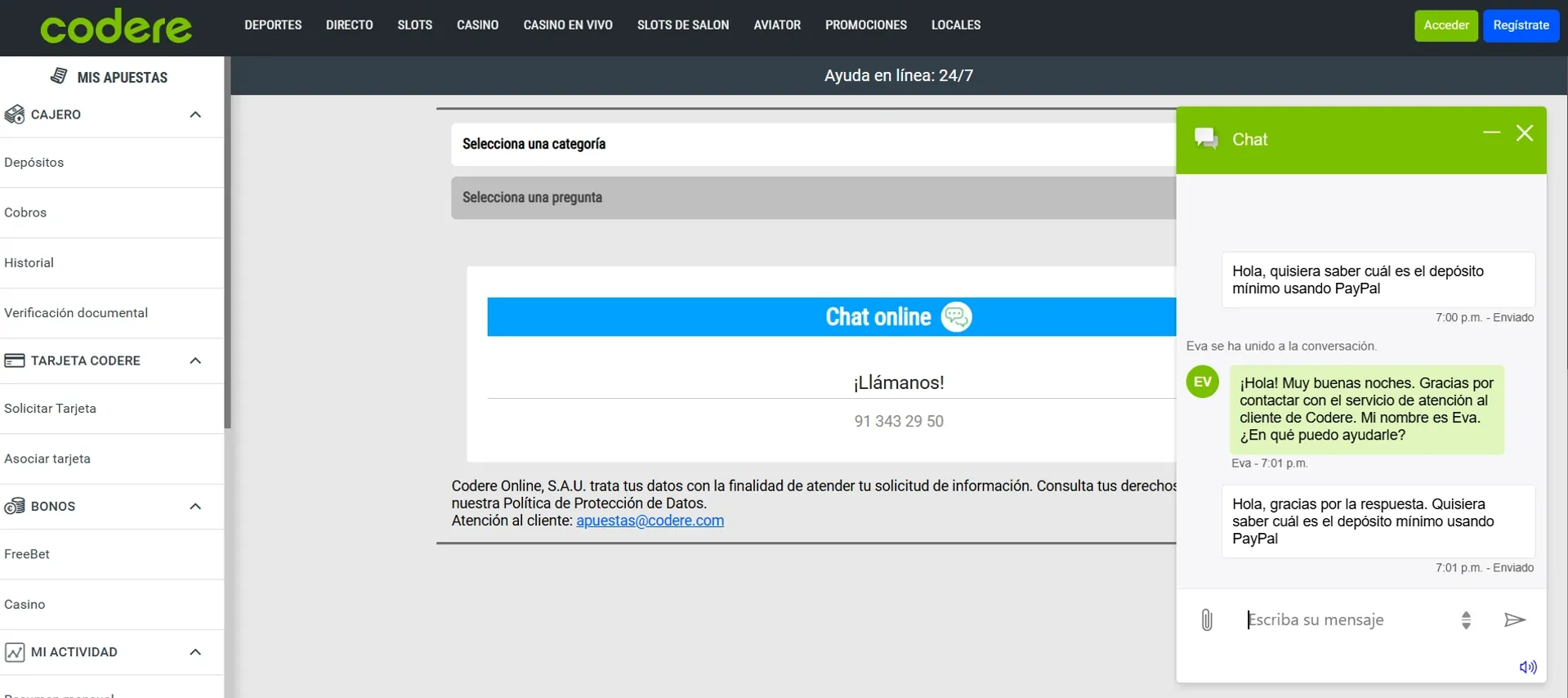Collapse the Bonos section
The height and width of the screenshot is (698, 1568).
click(195, 506)
